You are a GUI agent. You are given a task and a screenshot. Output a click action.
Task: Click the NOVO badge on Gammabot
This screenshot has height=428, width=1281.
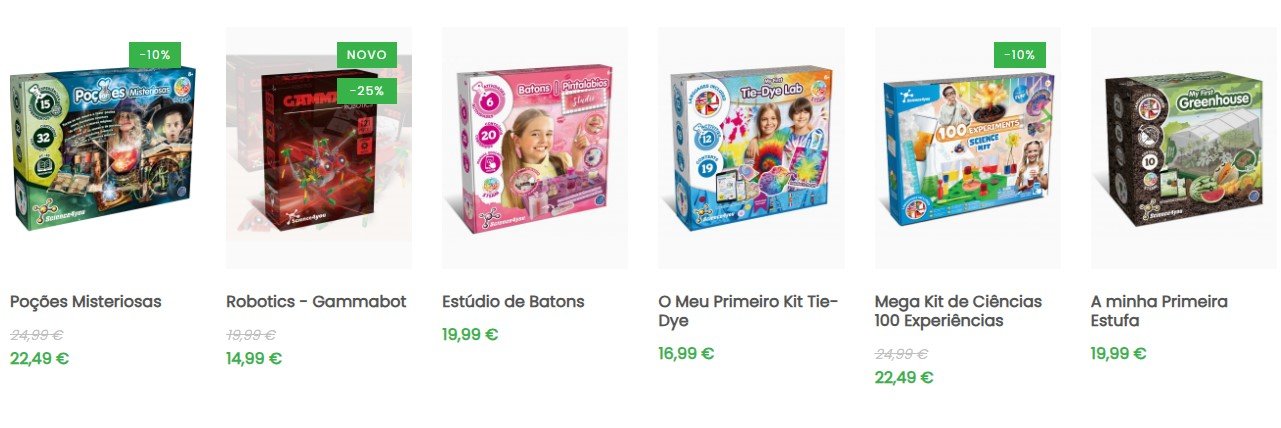coord(367,55)
